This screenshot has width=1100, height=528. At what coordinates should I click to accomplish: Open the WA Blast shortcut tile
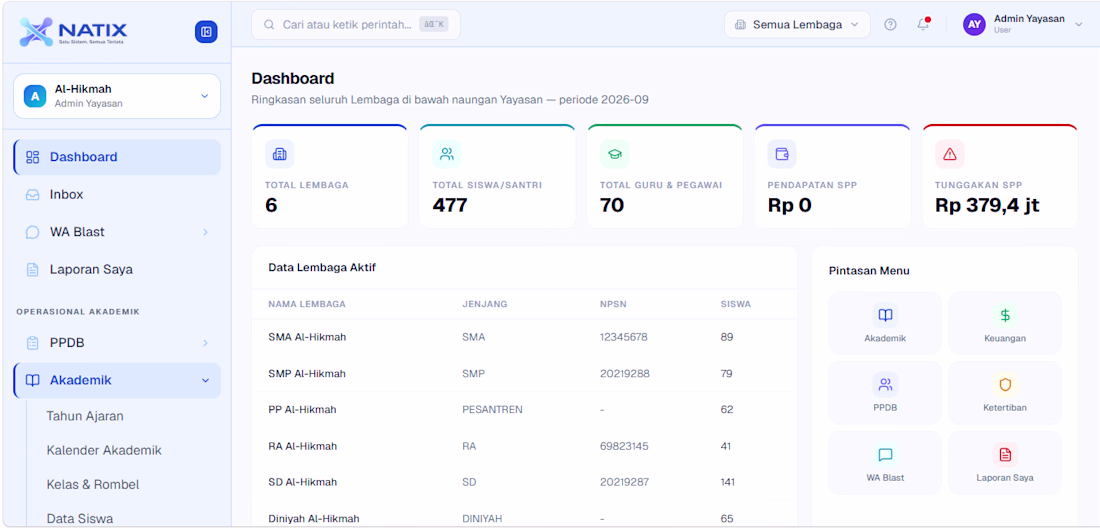pos(885,463)
